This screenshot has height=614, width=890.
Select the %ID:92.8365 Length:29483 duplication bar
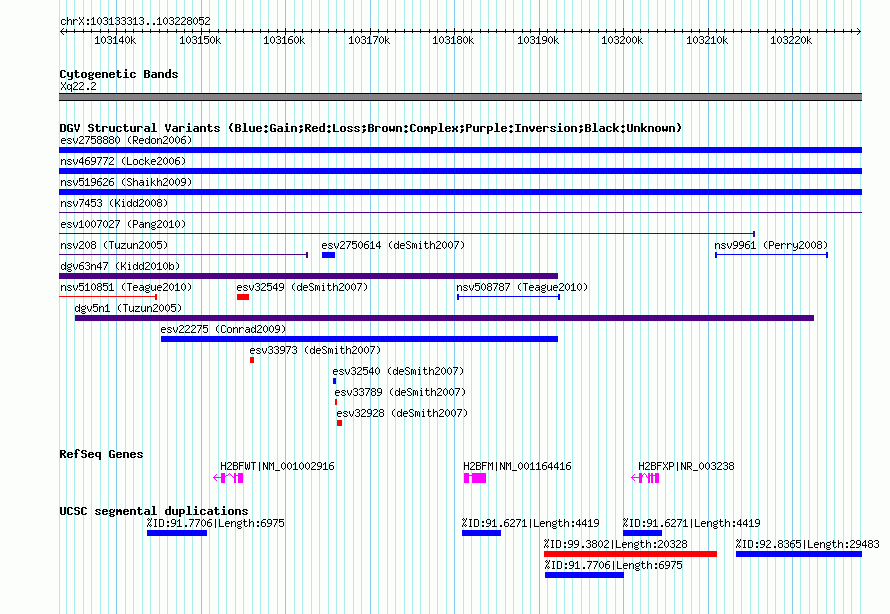[799, 554]
